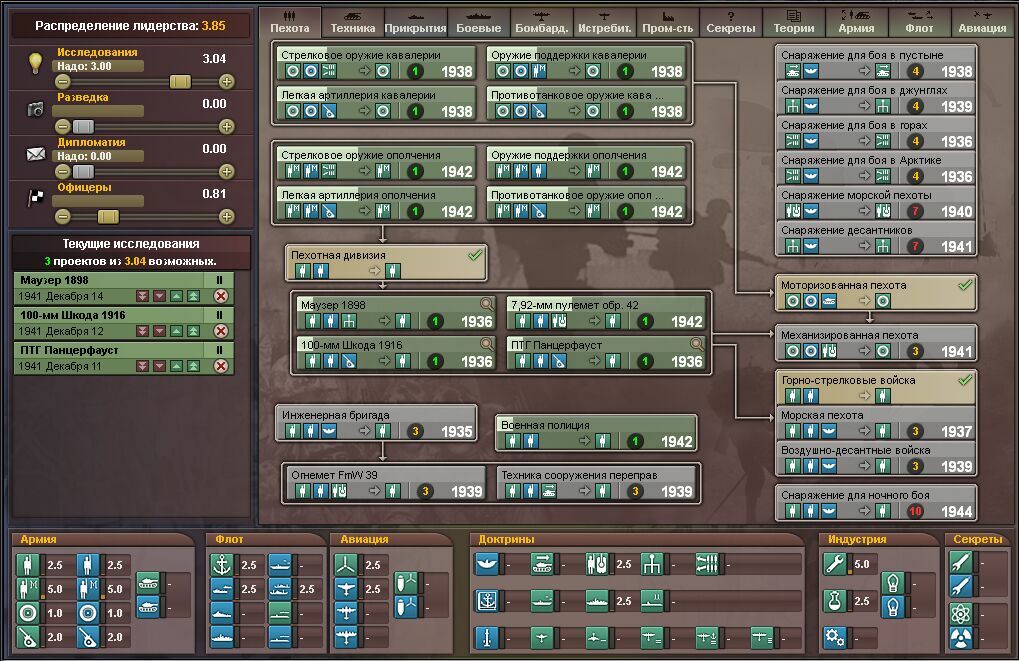Click the atom icon in Секреты panel
The image size is (1019, 661).
click(961, 613)
